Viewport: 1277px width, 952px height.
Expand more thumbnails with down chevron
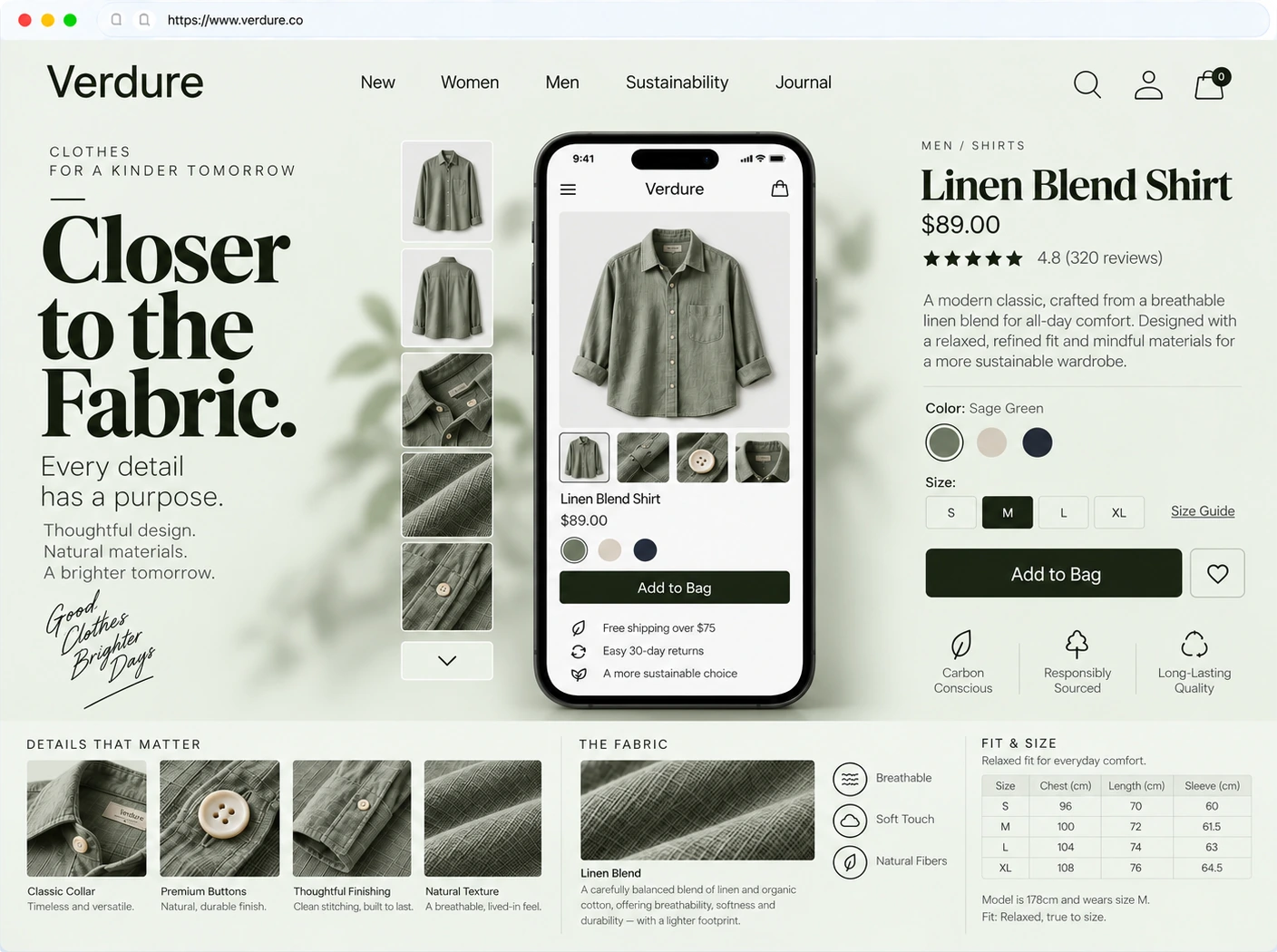447,661
